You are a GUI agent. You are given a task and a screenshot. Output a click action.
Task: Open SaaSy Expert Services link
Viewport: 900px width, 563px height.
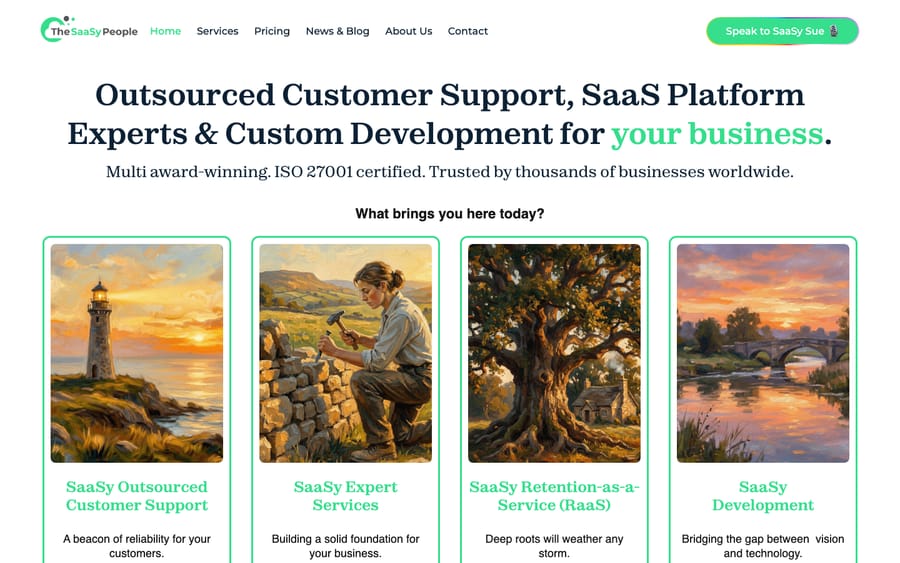pyautogui.click(x=346, y=496)
